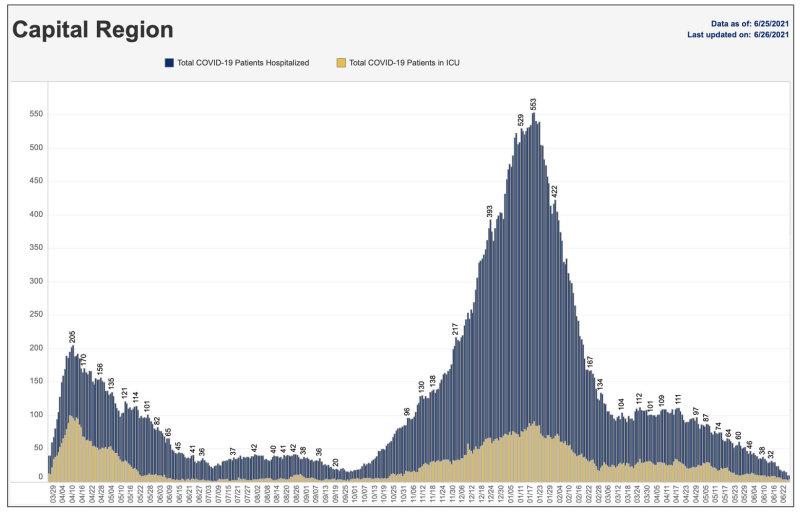Select the data label 135
800x513 pixels.
[x=111, y=383]
